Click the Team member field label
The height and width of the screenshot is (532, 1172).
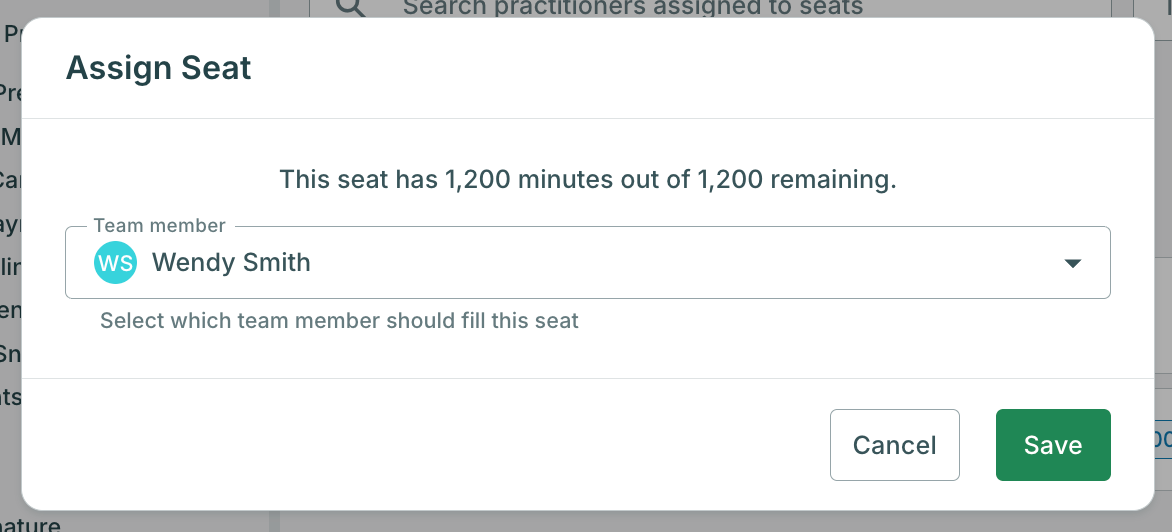click(159, 226)
